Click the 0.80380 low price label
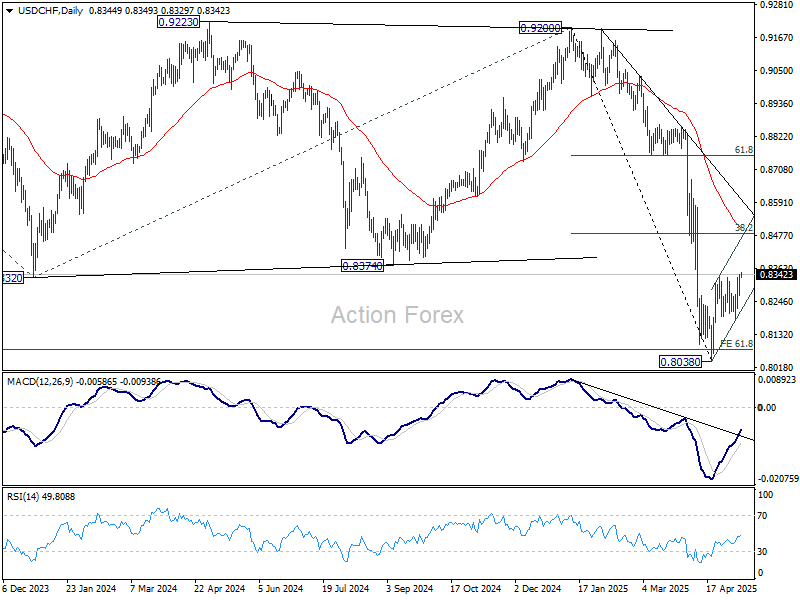This screenshot has height=600, width=800. click(x=682, y=361)
